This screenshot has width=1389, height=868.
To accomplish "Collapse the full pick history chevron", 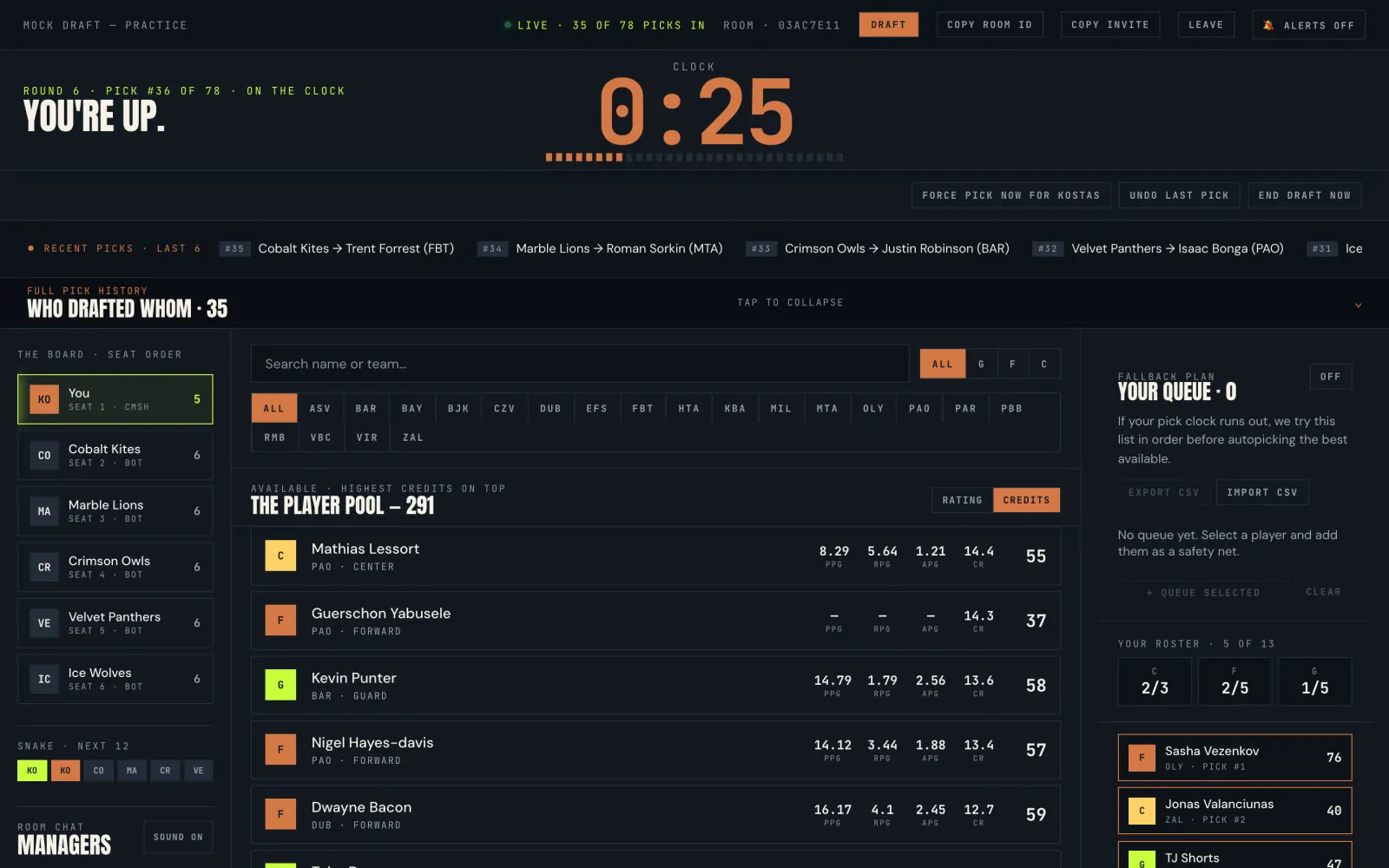I will 1359,305.
